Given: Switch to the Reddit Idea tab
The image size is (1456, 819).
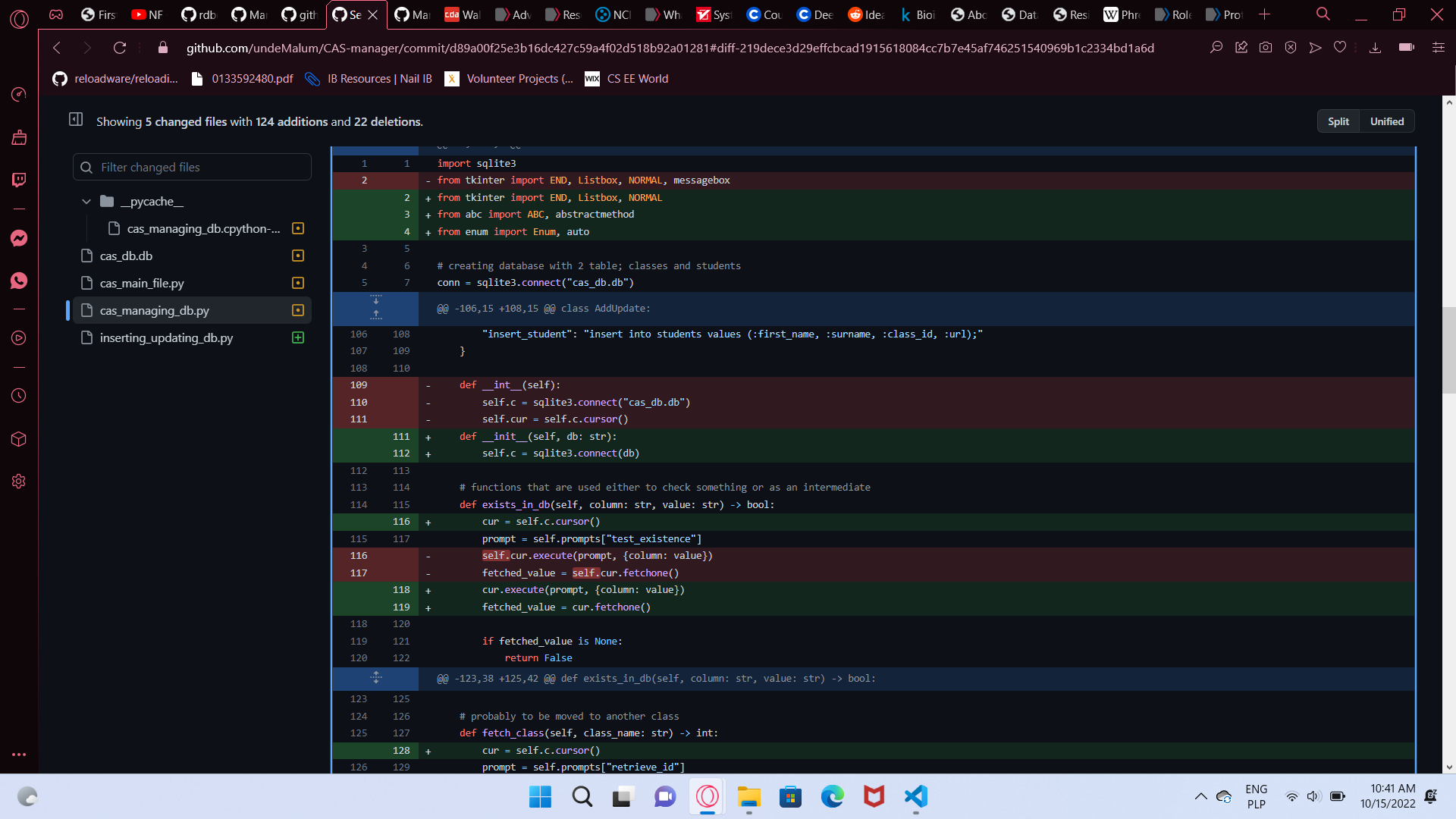Looking at the screenshot, I should click(867, 14).
